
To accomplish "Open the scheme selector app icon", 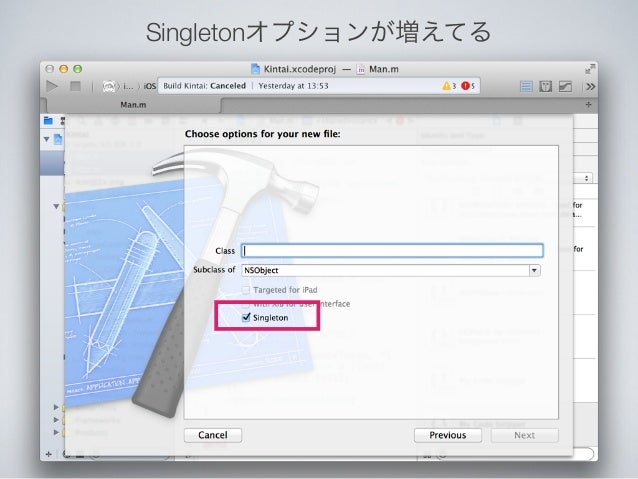I will click(109, 86).
